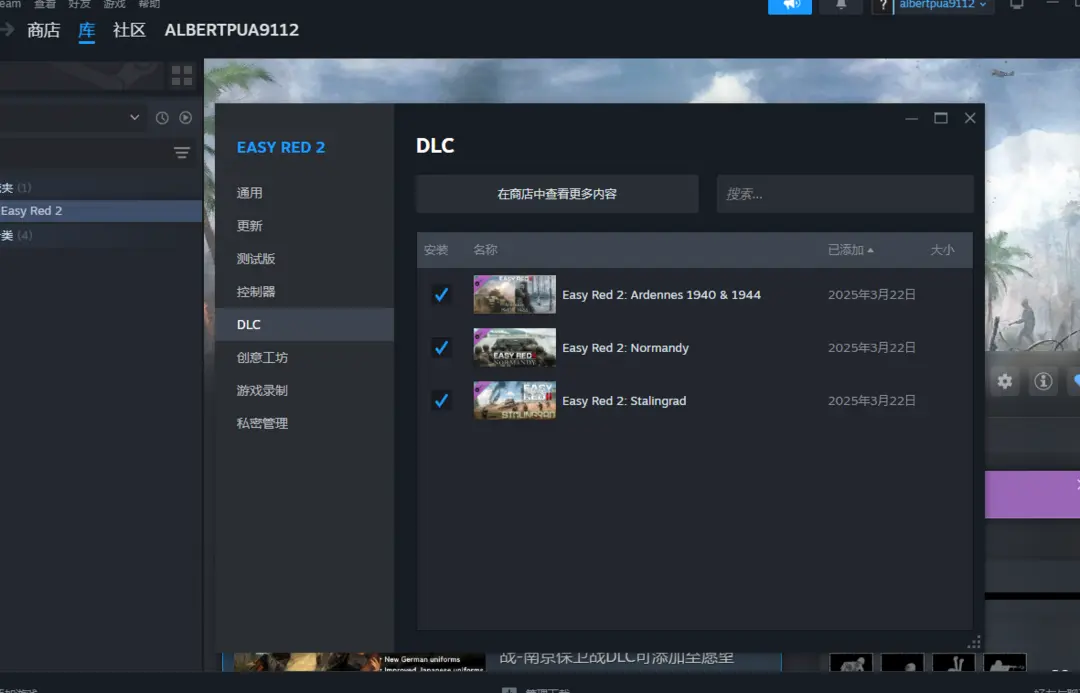Close the Easy Red 2 properties dialog

pyautogui.click(x=970, y=118)
